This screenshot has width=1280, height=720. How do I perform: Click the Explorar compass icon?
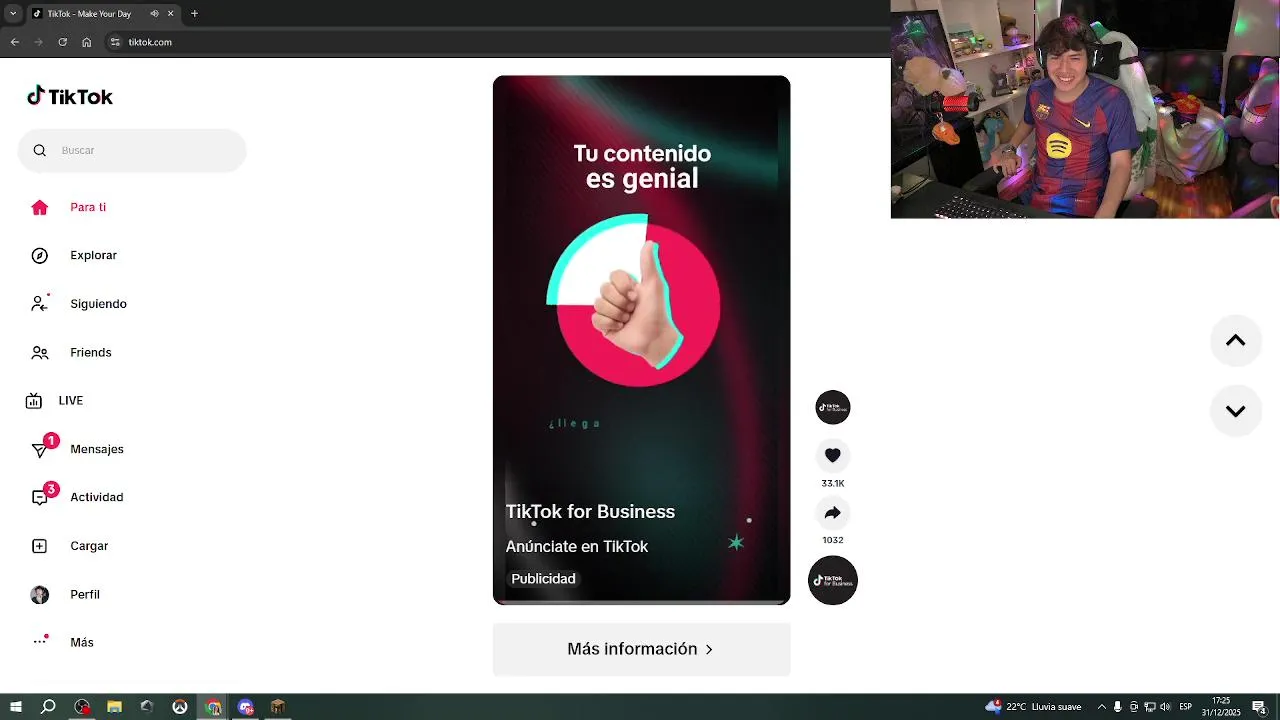coord(40,255)
